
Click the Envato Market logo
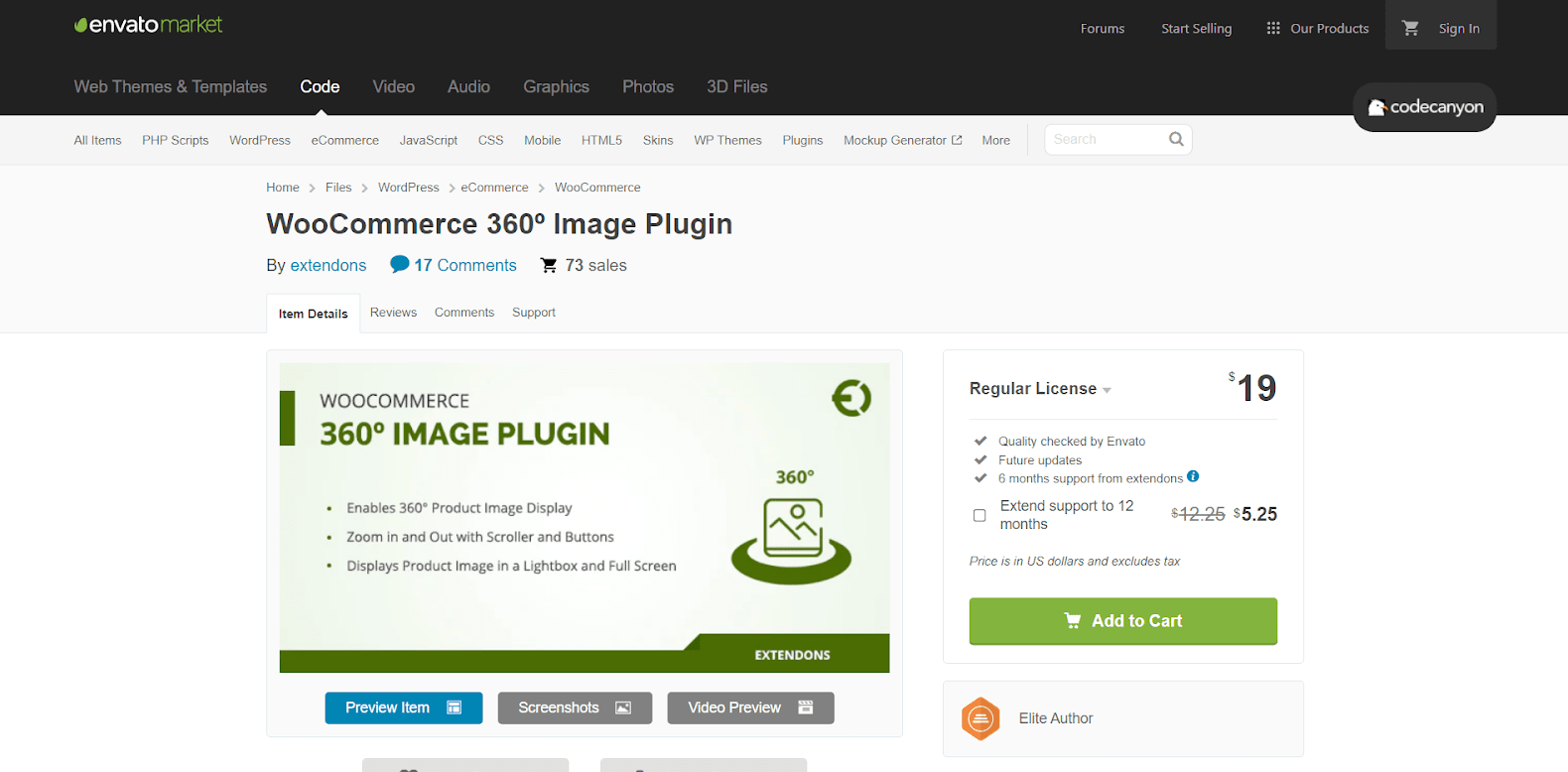149,25
